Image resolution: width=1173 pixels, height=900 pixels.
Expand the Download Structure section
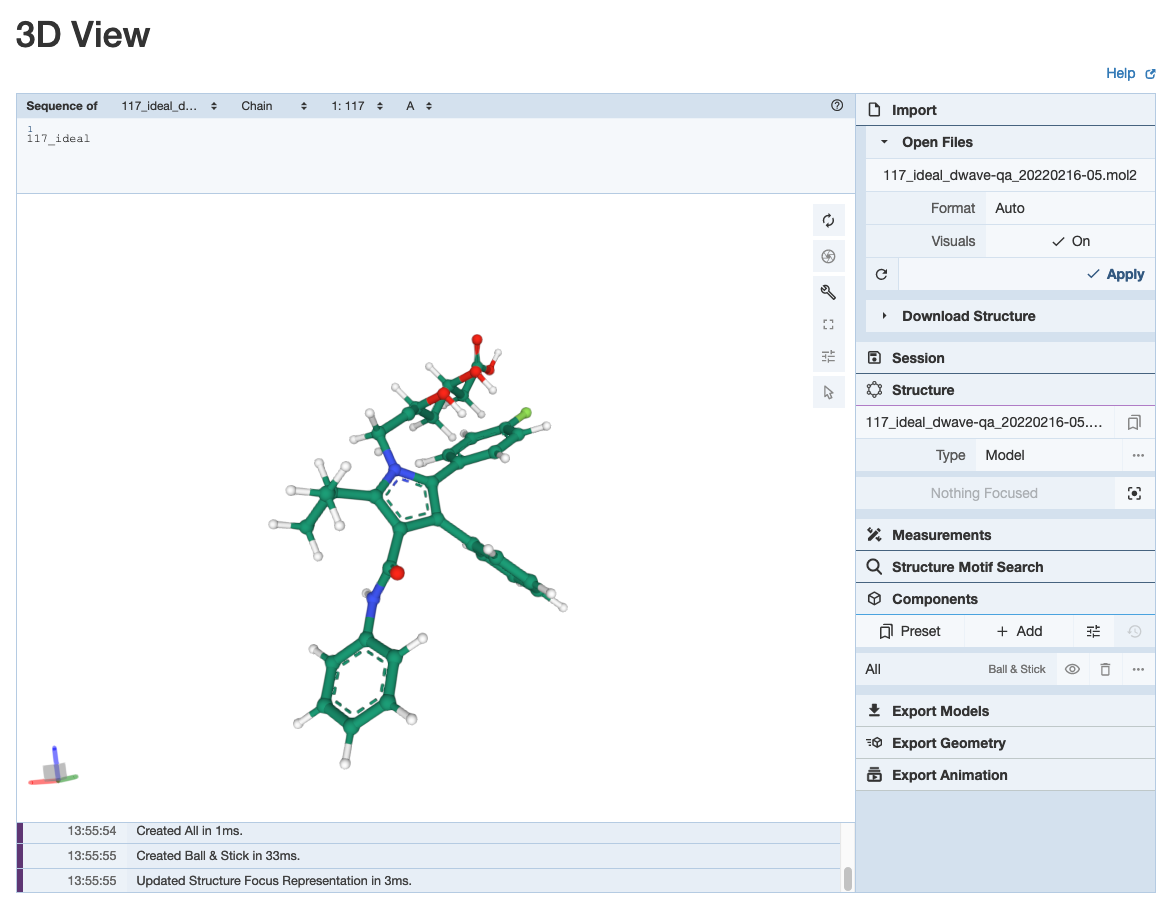[x=968, y=316]
